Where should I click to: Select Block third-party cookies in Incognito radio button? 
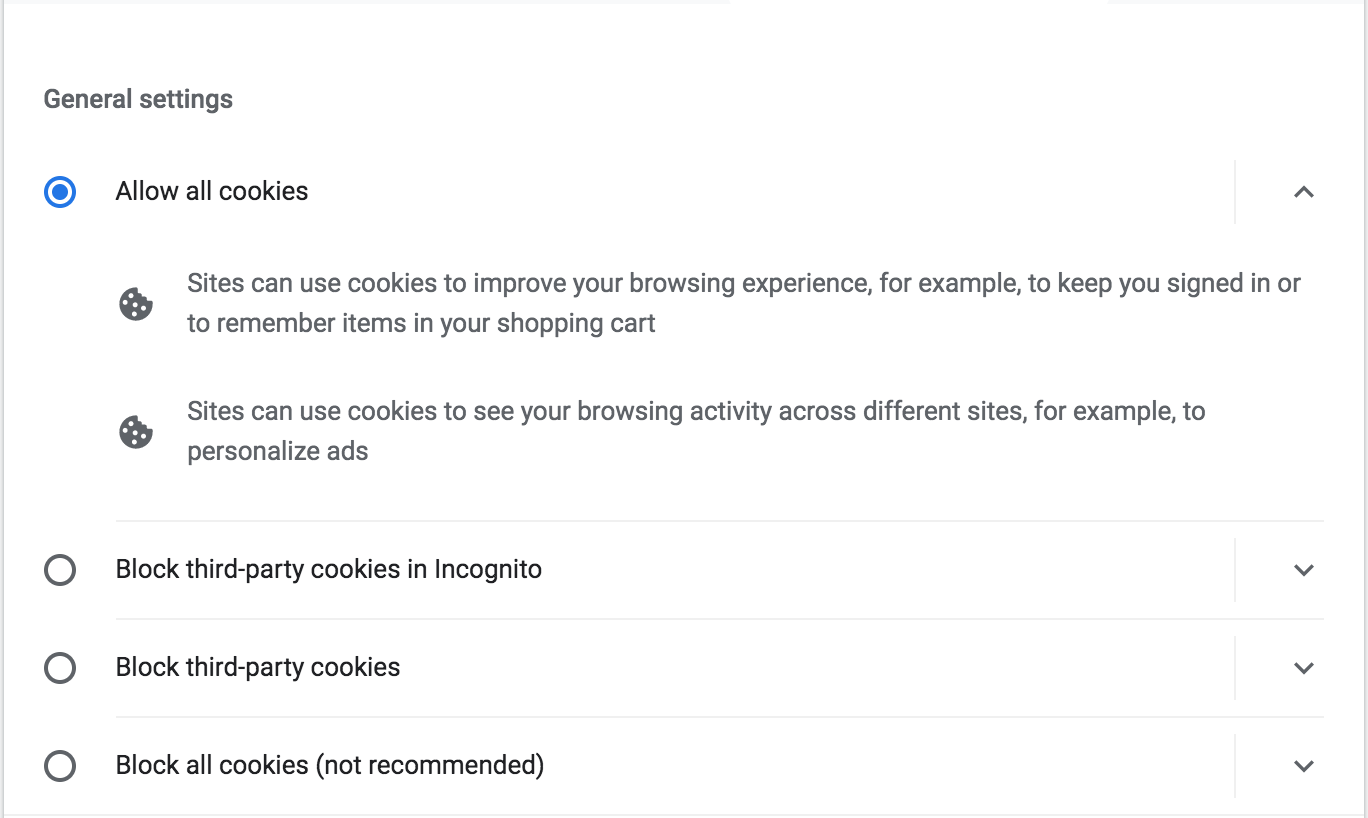60,570
